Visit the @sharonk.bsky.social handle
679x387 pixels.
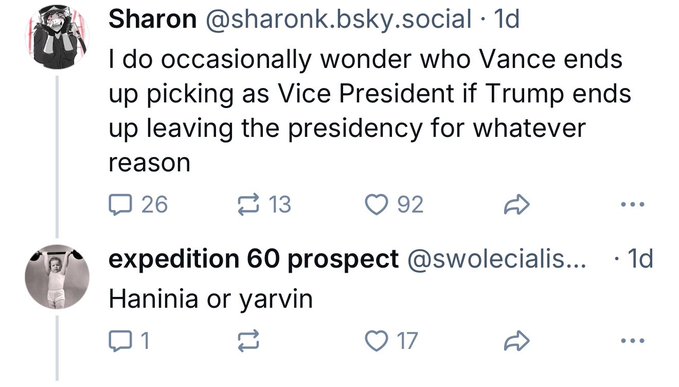click(338, 19)
